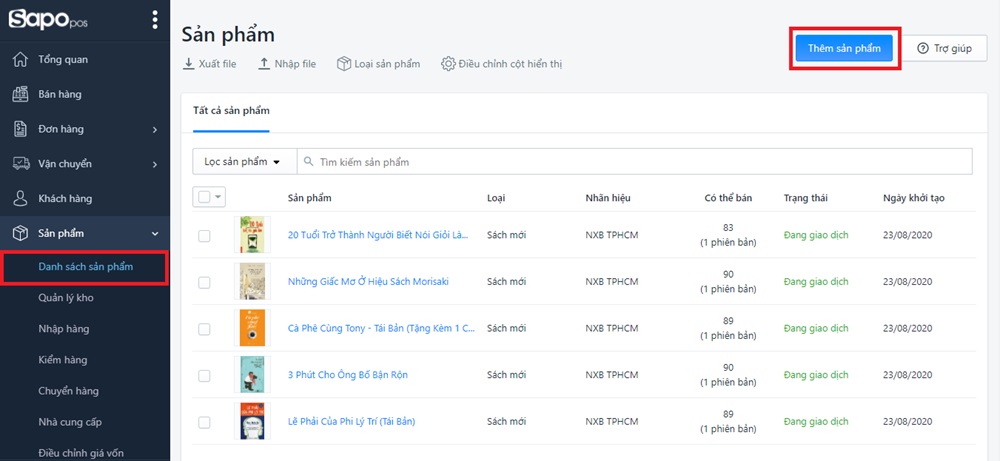Image resolution: width=1000 pixels, height=461 pixels.
Task: Check the box for Những Giấc Mơ Ở Hiệu Sách Morisaki
Action: point(204,282)
